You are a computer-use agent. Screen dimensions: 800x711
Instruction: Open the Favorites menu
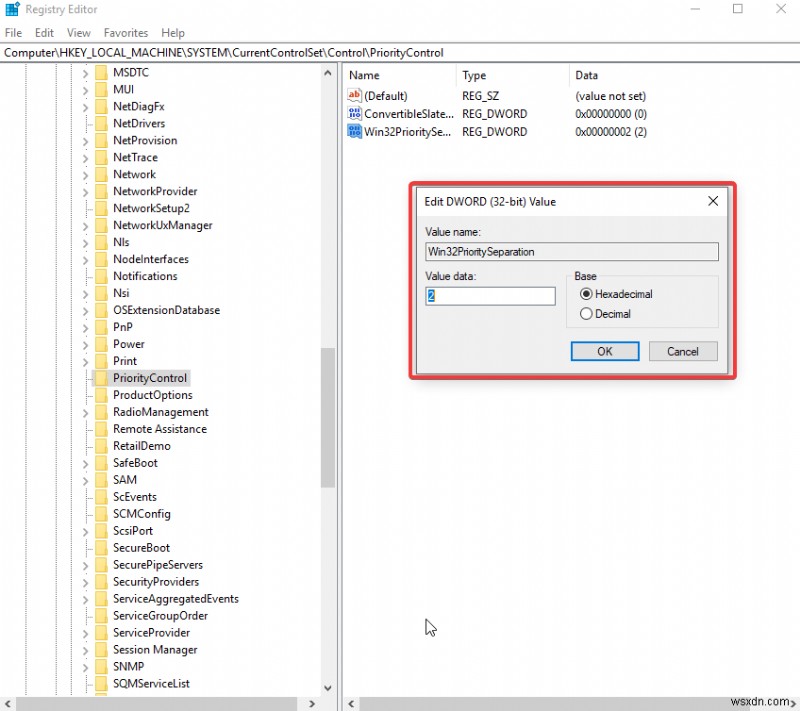coord(125,32)
